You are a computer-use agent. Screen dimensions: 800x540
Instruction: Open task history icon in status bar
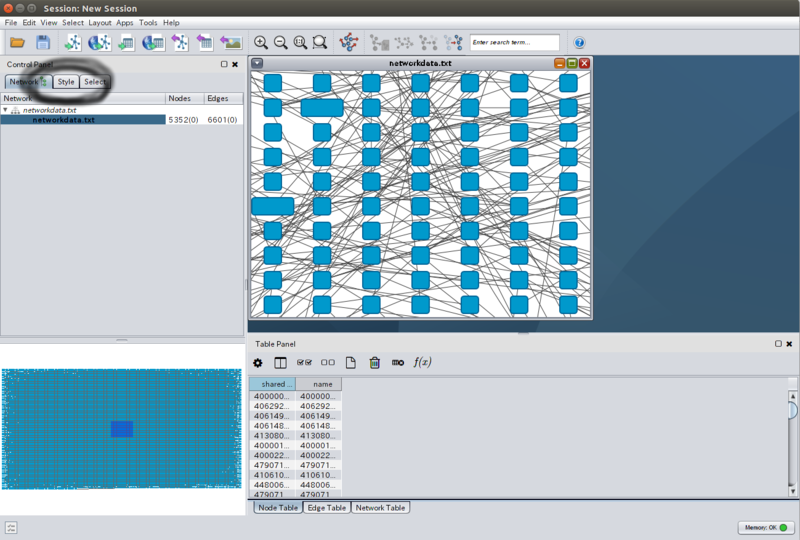tap(11, 528)
